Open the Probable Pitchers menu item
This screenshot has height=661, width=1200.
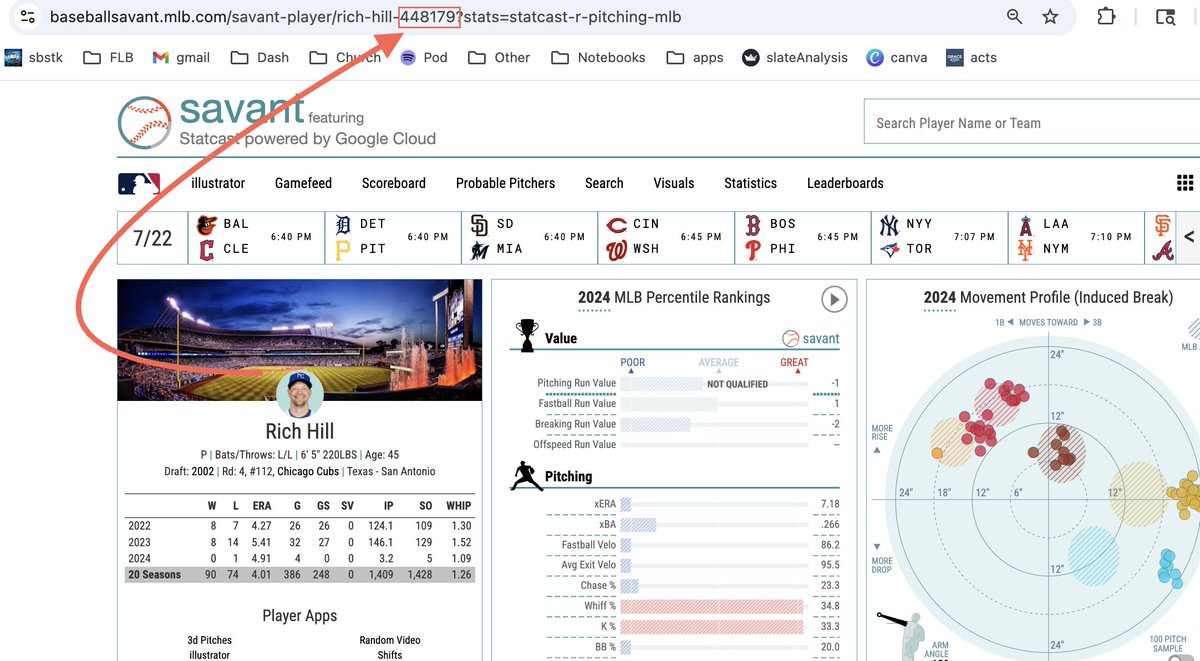click(505, 183)
